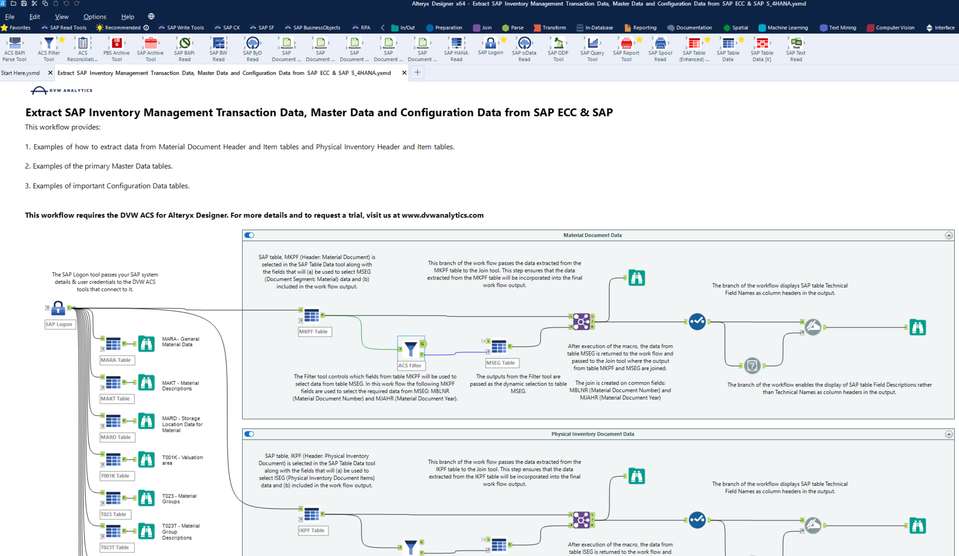Pick the ACS Reconciliation tool icon
The image size is (959, 556).
pyautogui.click(x=83, y=43)
